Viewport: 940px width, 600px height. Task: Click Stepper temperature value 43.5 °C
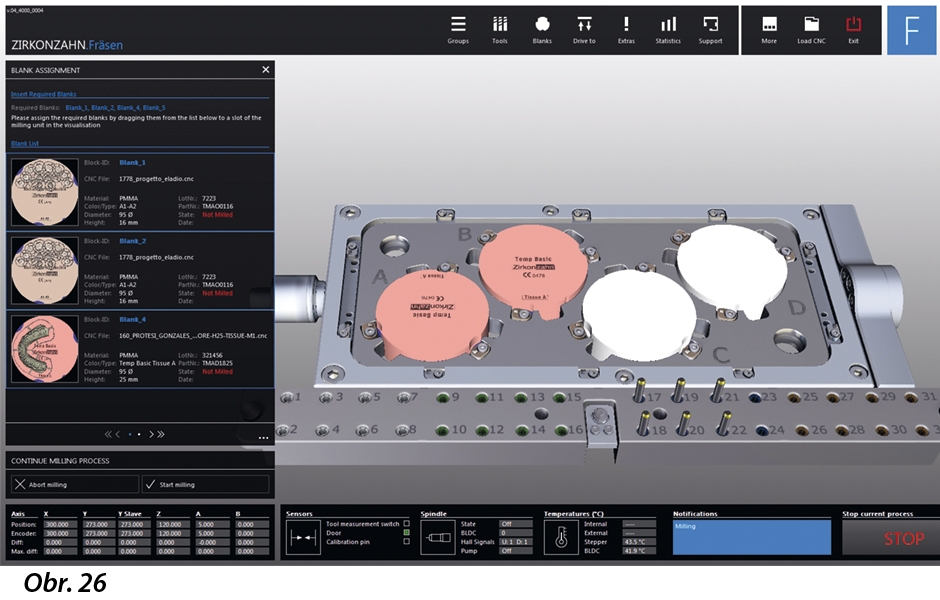(638, 542)
